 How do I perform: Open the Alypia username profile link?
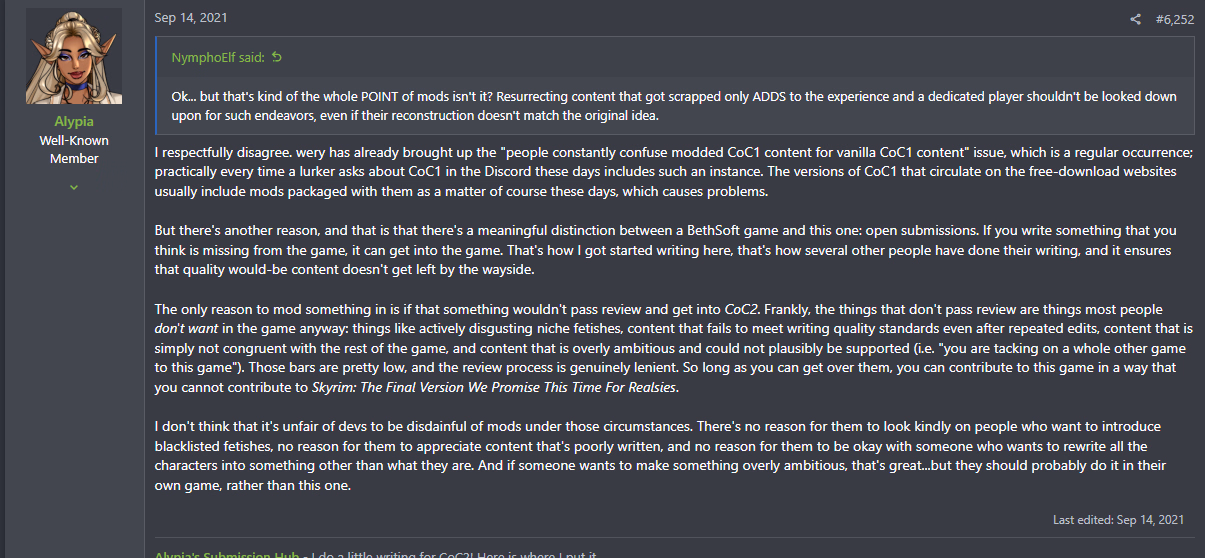[74, 122]
